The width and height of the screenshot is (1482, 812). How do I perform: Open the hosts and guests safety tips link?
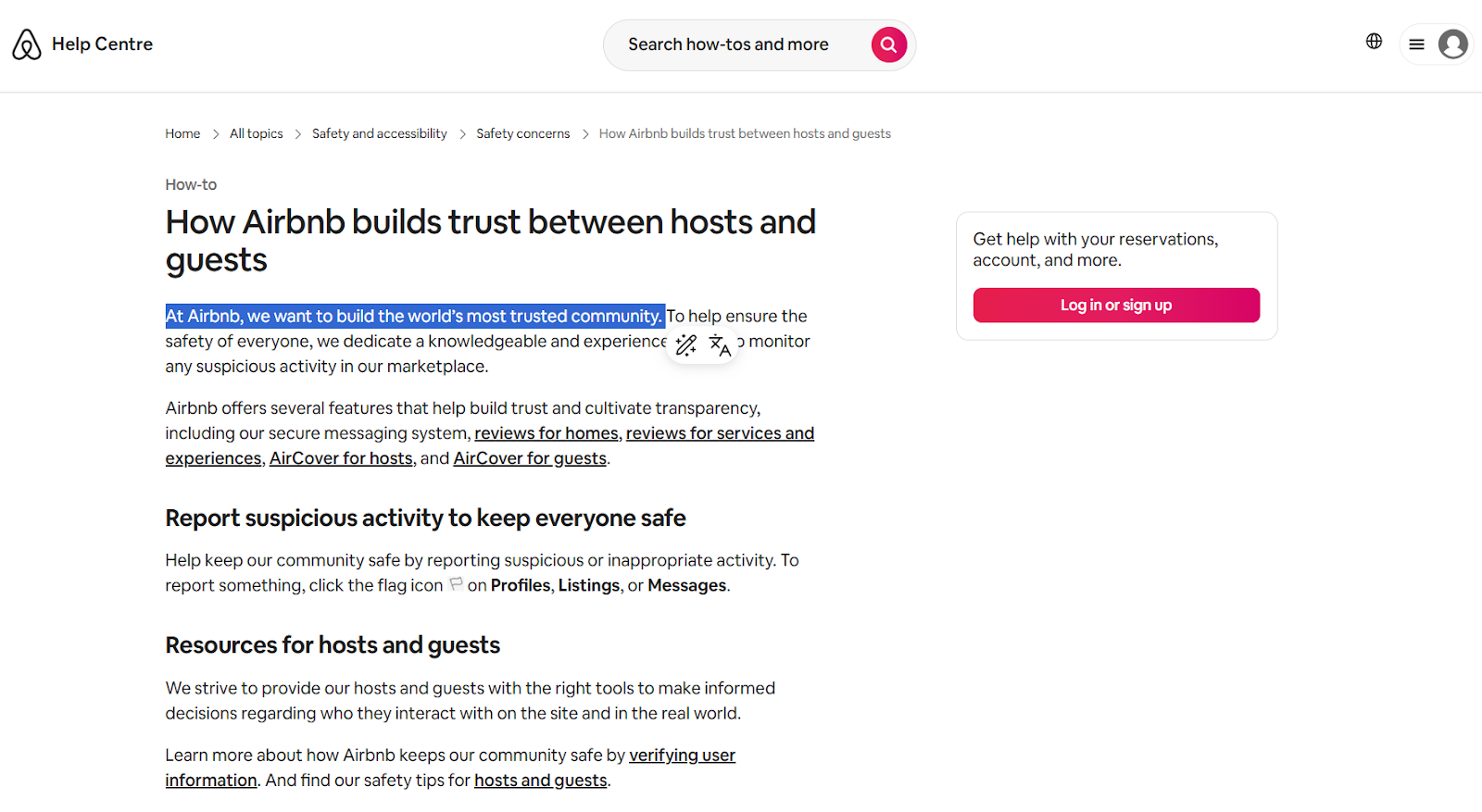click(x=541, y=781)
